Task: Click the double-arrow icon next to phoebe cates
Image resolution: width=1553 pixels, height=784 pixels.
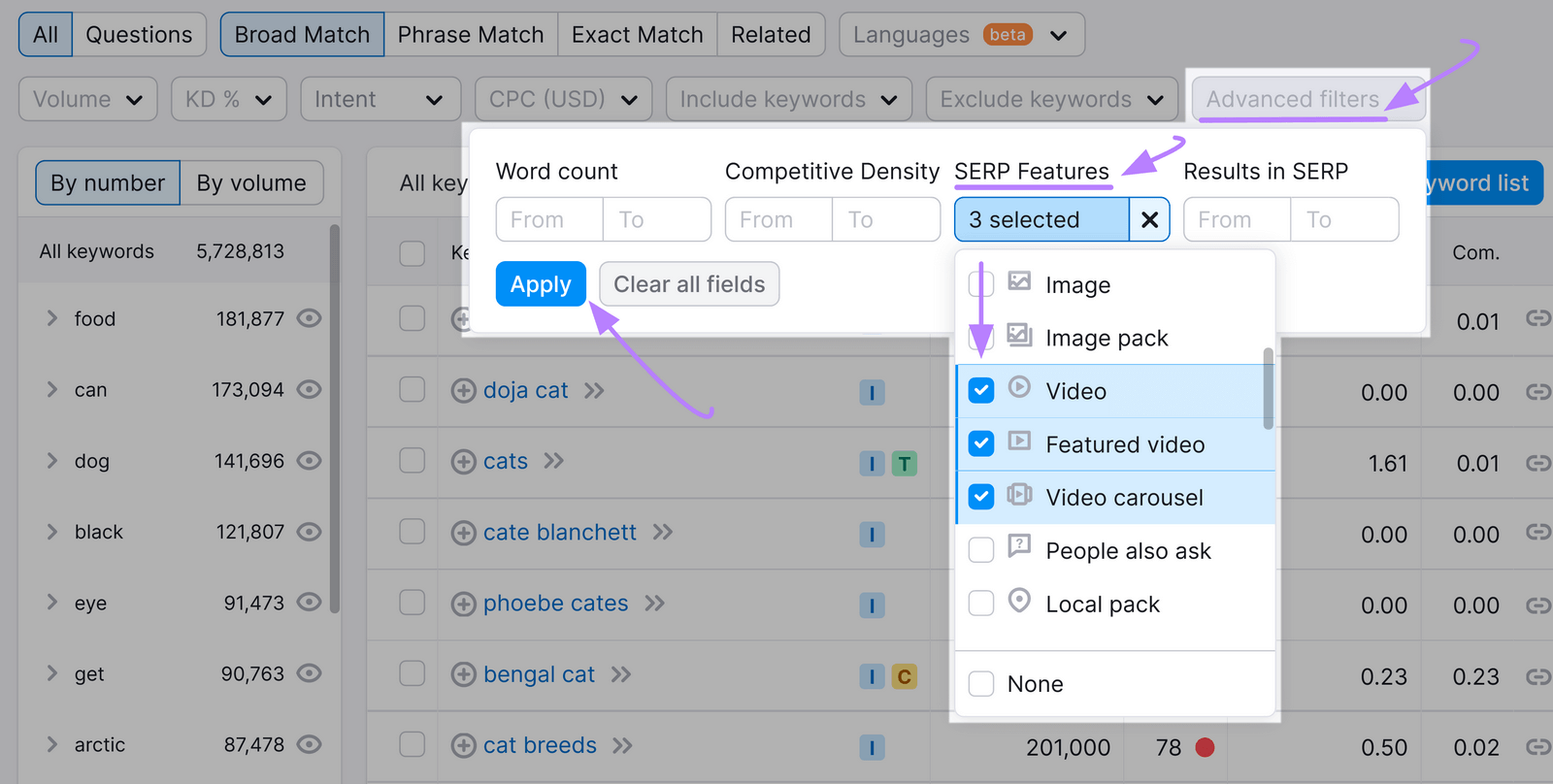Action: pos(655,604)
